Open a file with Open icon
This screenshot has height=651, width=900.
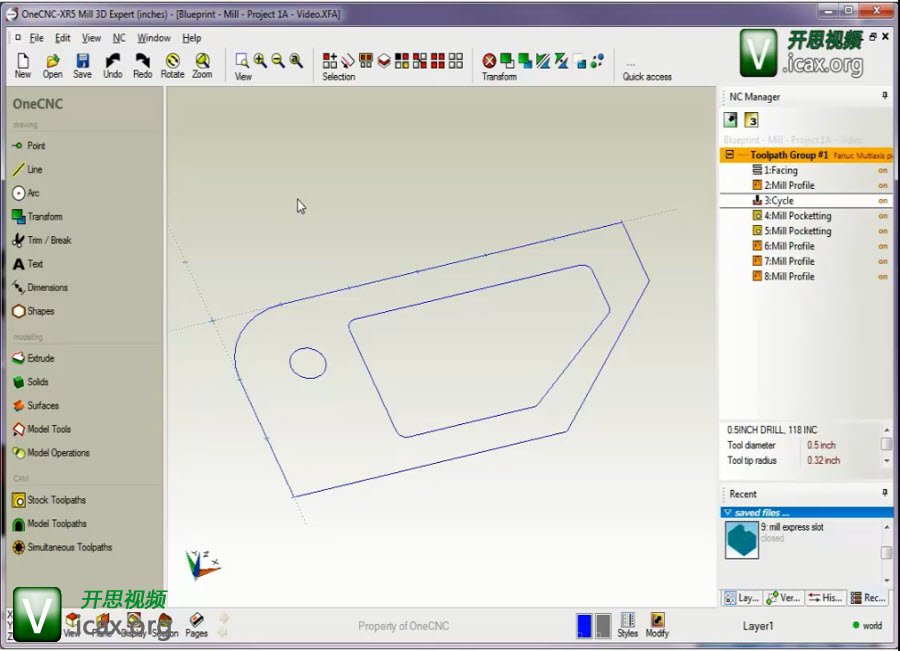[52, 65]
